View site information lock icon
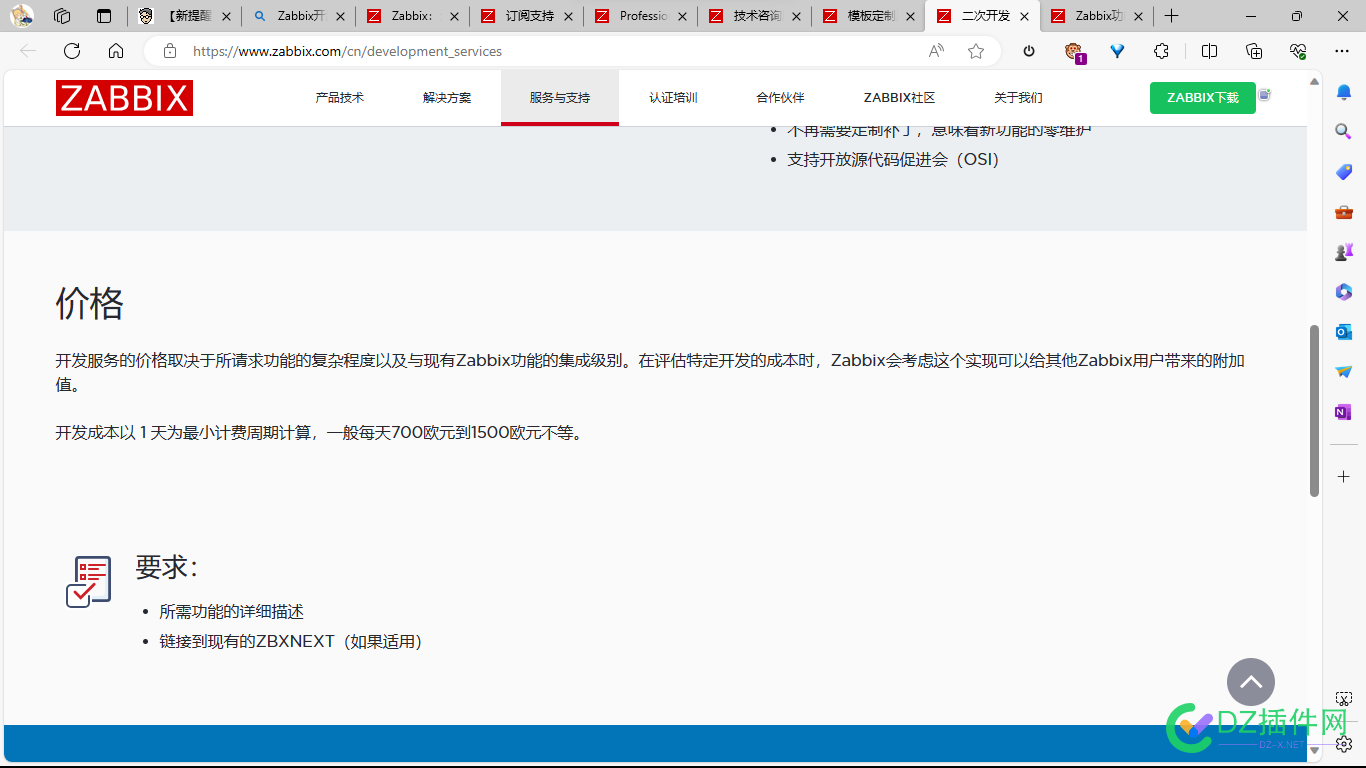 click(x=170, y=51)
